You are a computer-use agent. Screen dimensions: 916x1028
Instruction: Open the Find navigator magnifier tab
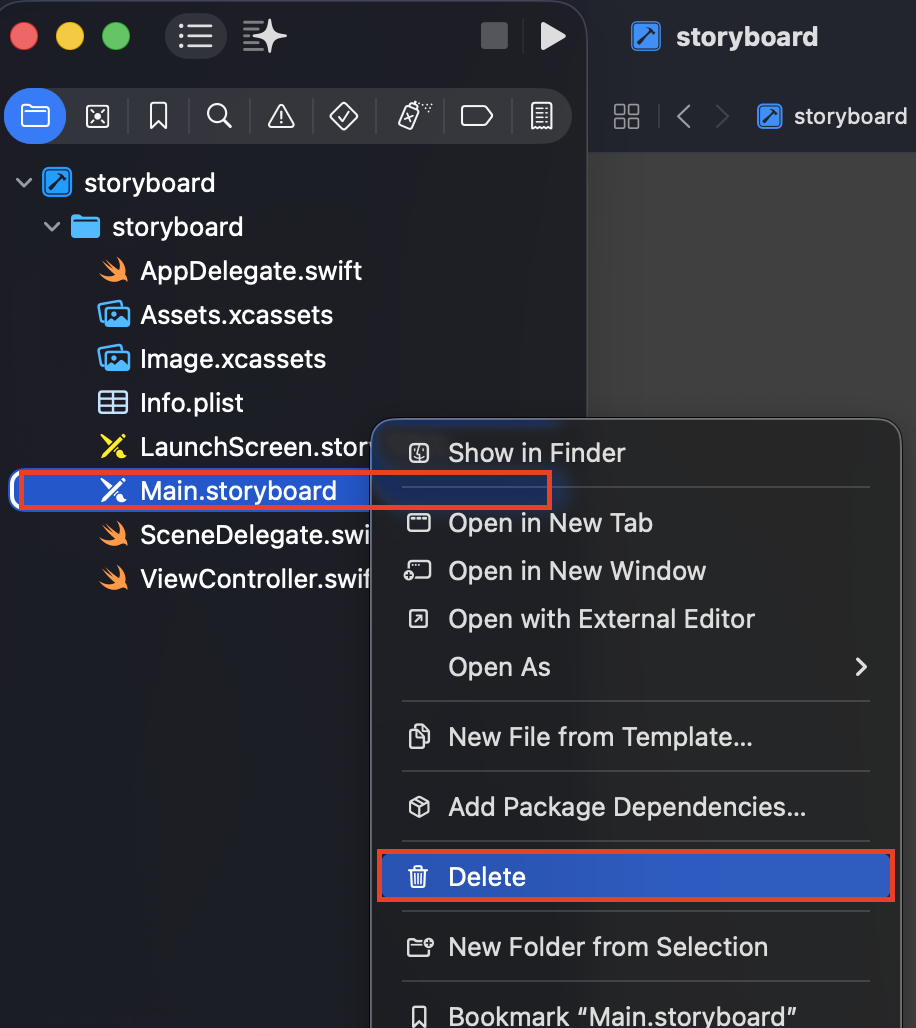tap(219, 117)
